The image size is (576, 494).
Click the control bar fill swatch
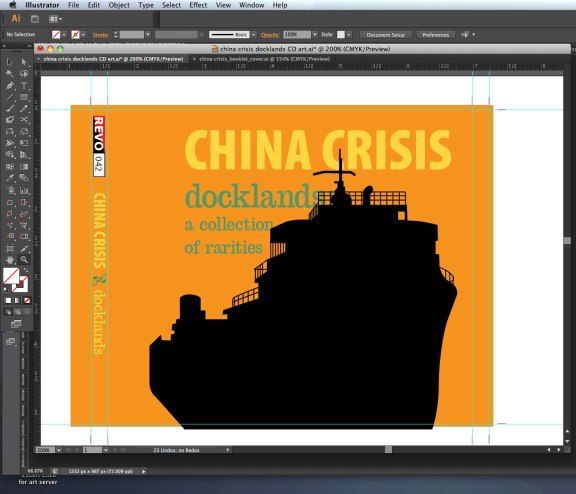point(56,35)
